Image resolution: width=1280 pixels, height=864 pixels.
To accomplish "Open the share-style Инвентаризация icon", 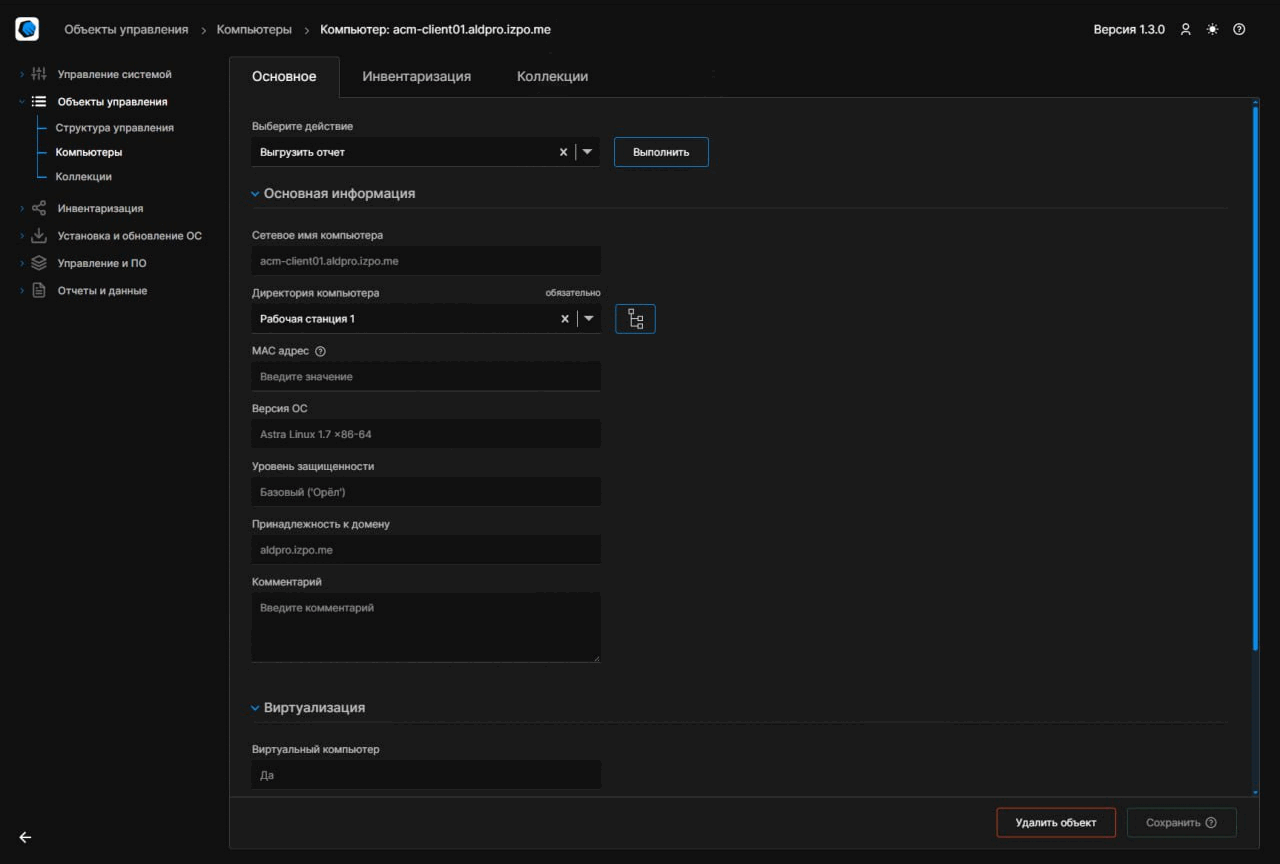I will (x=38, y=208).
